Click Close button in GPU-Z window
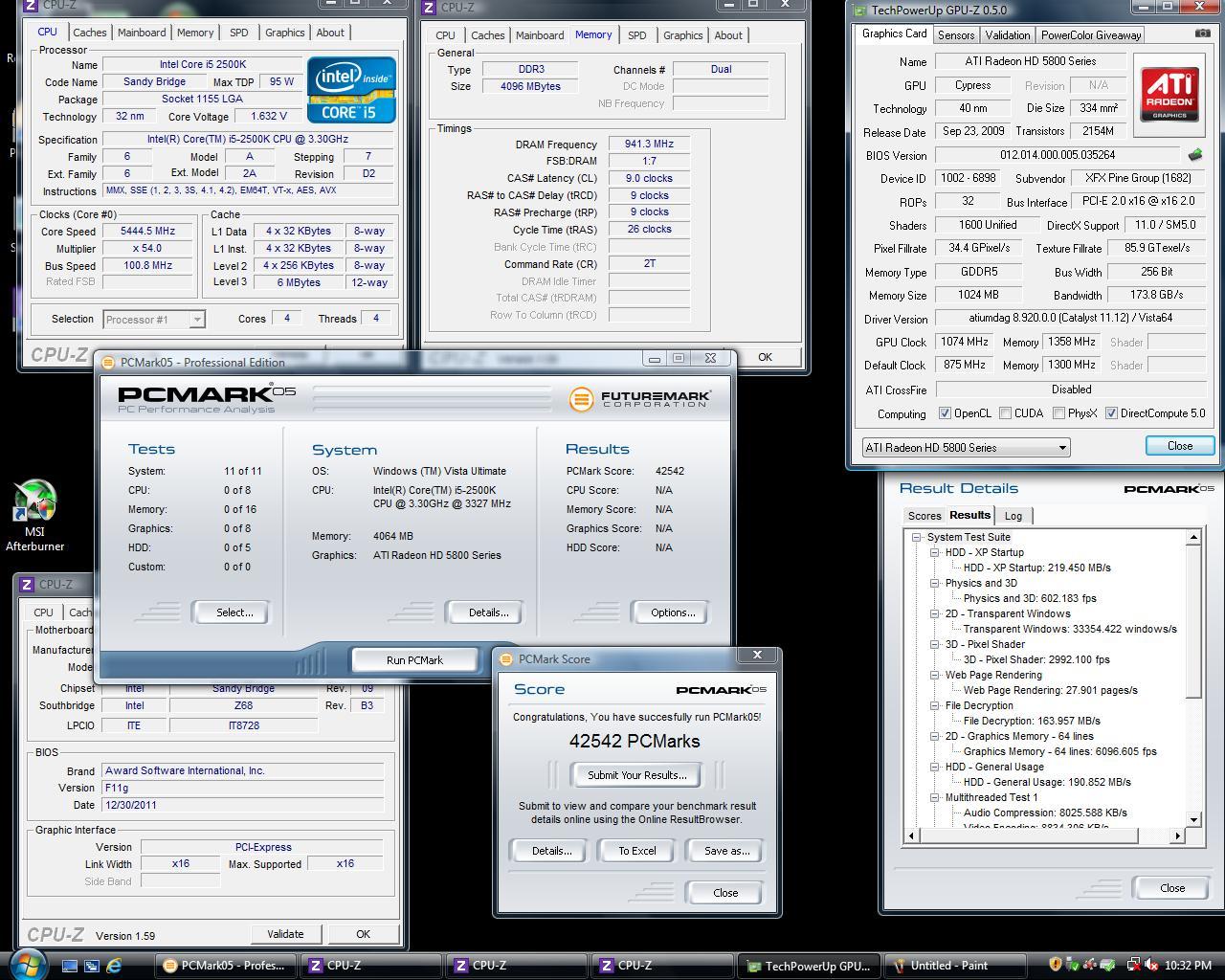The width and height of the screenshot is (1225, 980). click(1180, 446)
